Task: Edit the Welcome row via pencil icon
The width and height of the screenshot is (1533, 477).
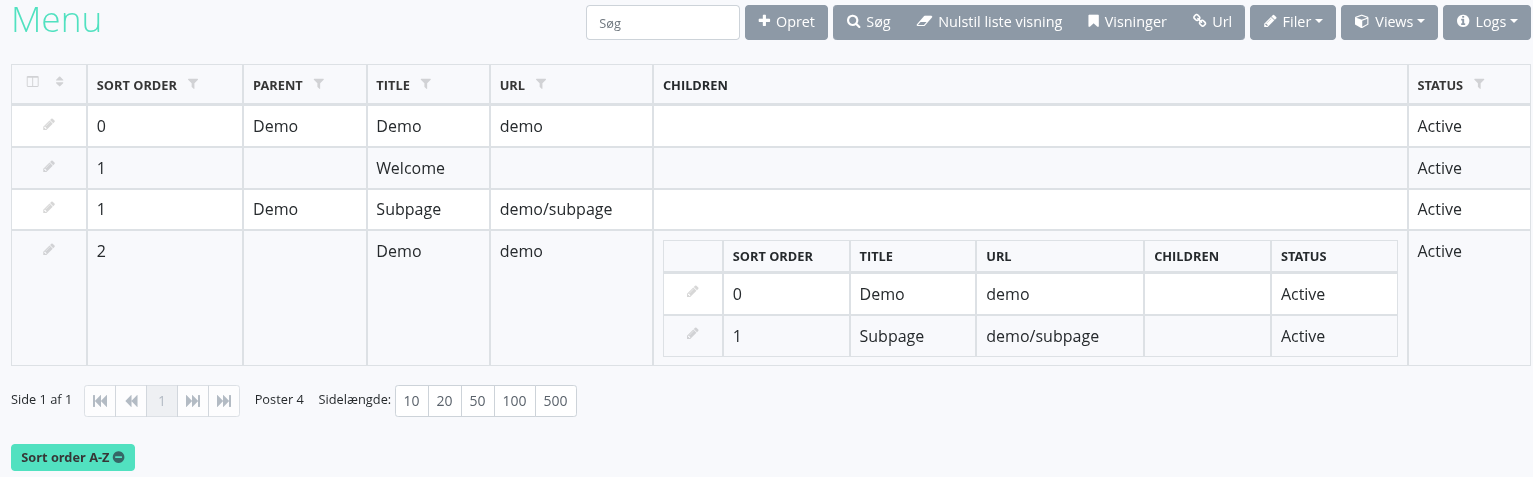Action: click(x=49, y=166)
